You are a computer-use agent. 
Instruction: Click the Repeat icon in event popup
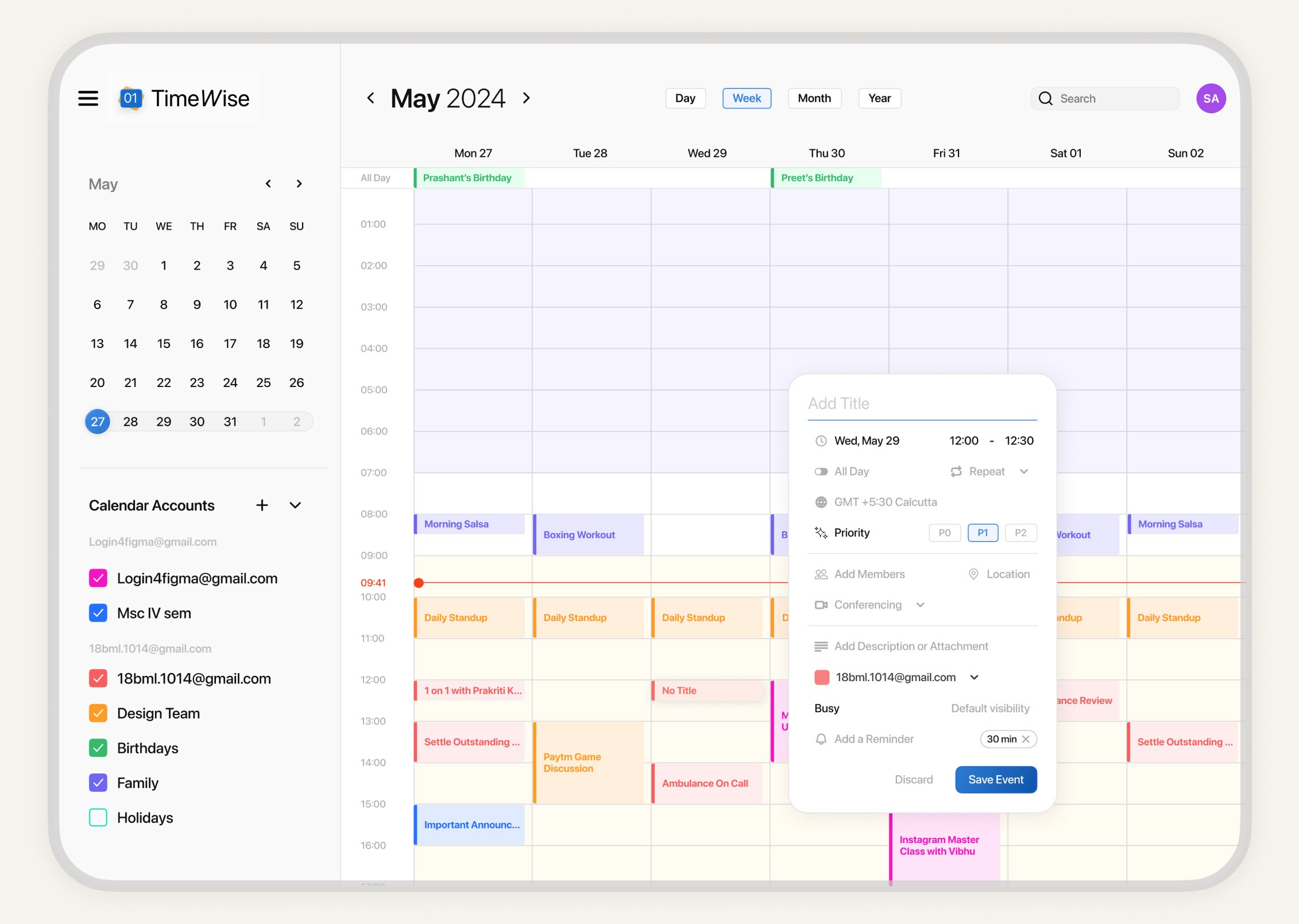pos(956,471)
